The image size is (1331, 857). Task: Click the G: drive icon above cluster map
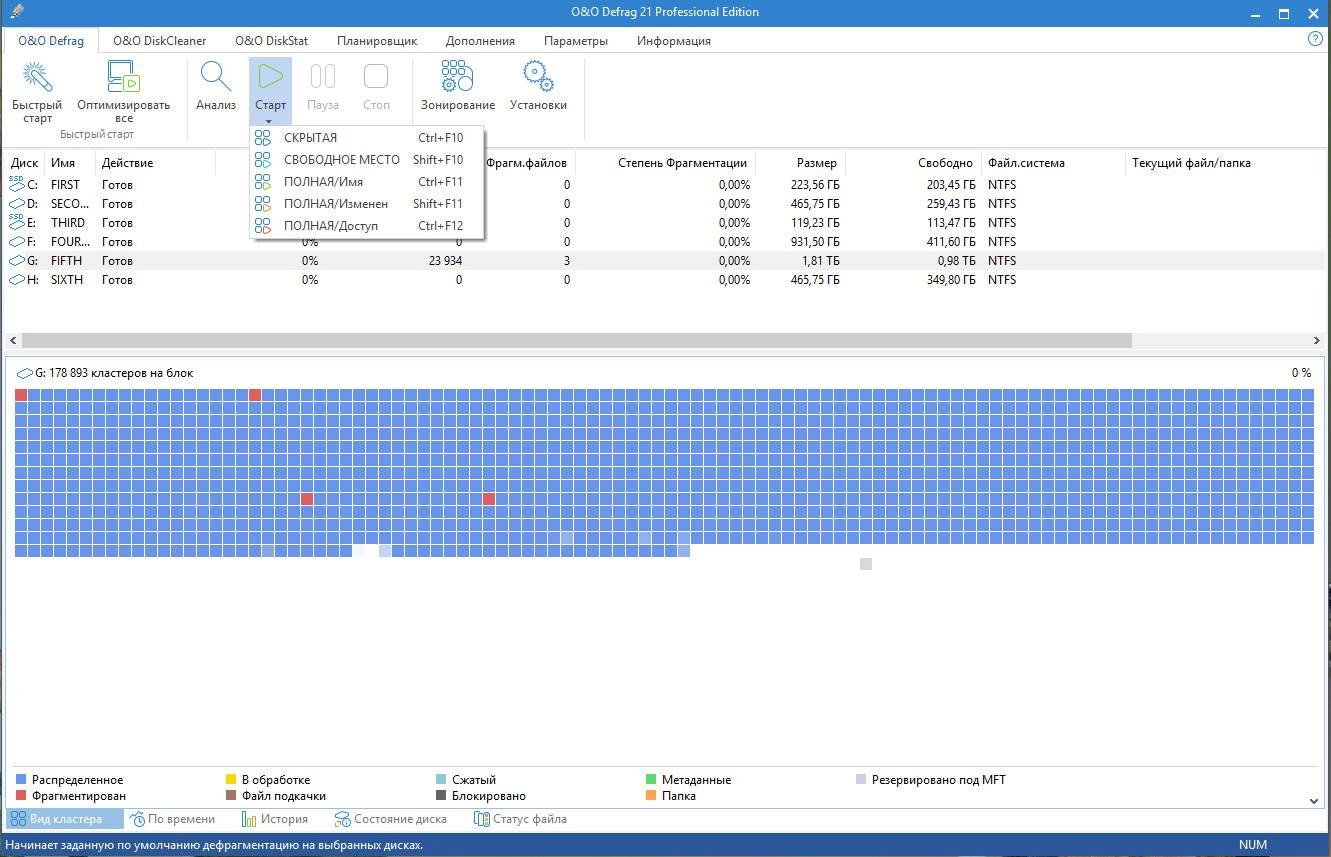click(24, 373)
